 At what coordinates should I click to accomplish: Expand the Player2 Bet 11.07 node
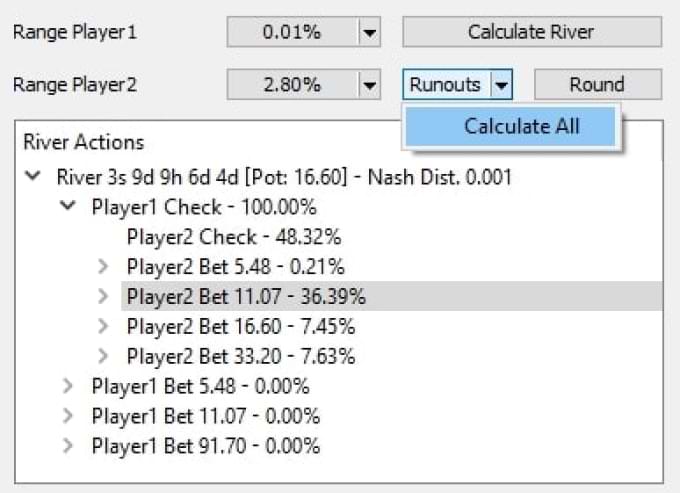click(x=104, y=296)
